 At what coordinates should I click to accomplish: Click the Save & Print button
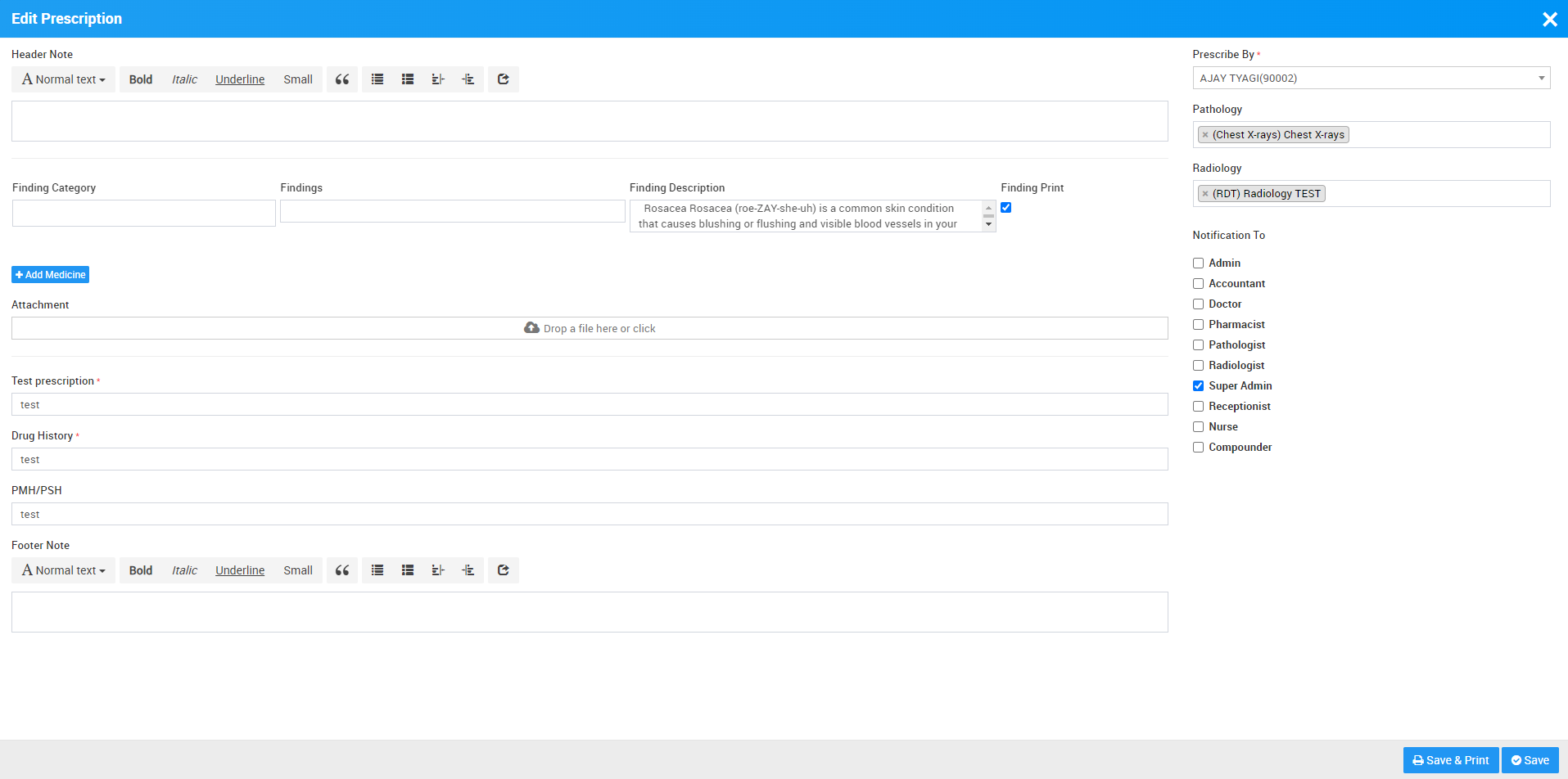(x=1450, y=759)
